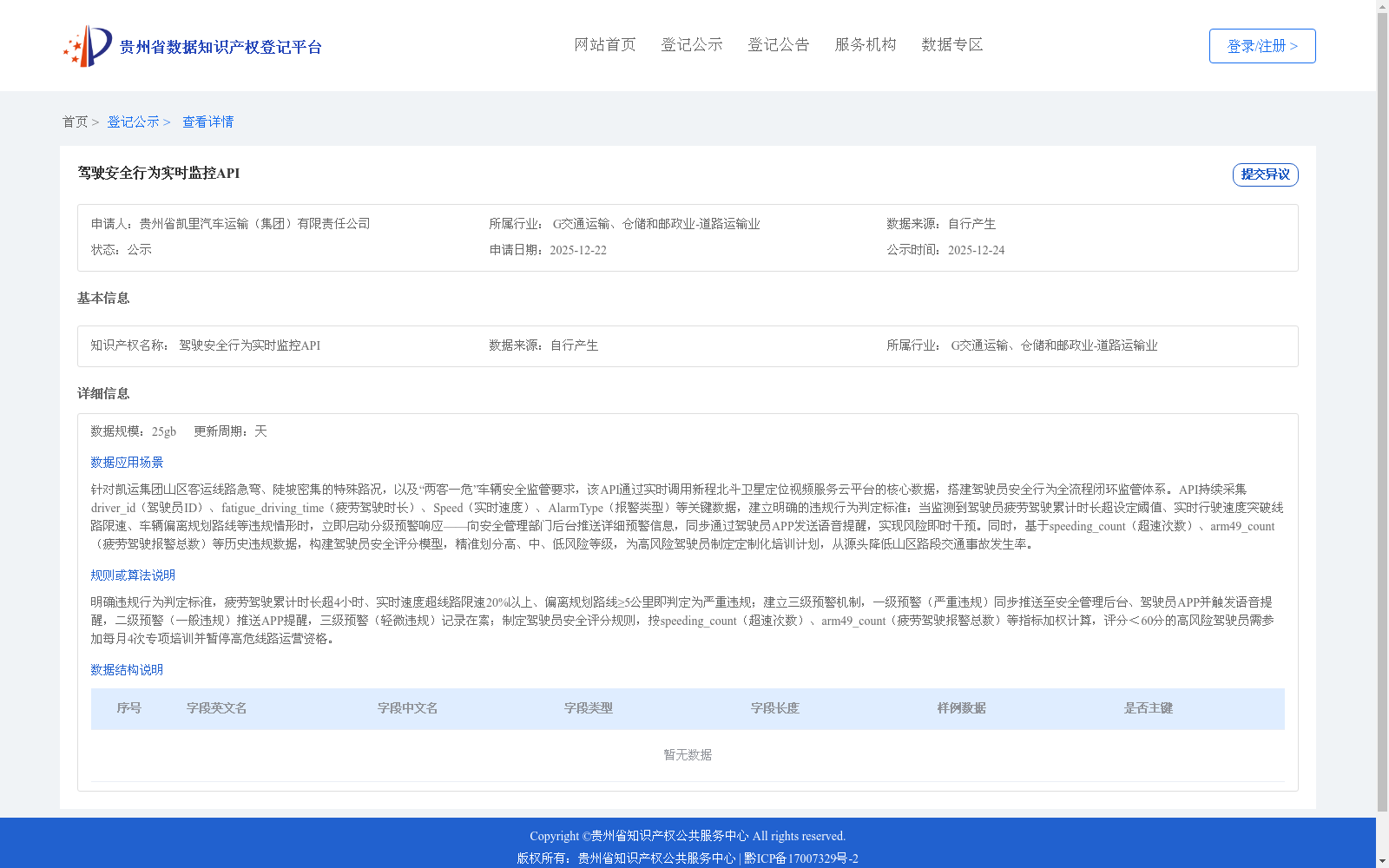Click the 登录/注册 button
The height and width of the screenshot is (868, 1389).
pos(1262,46)
